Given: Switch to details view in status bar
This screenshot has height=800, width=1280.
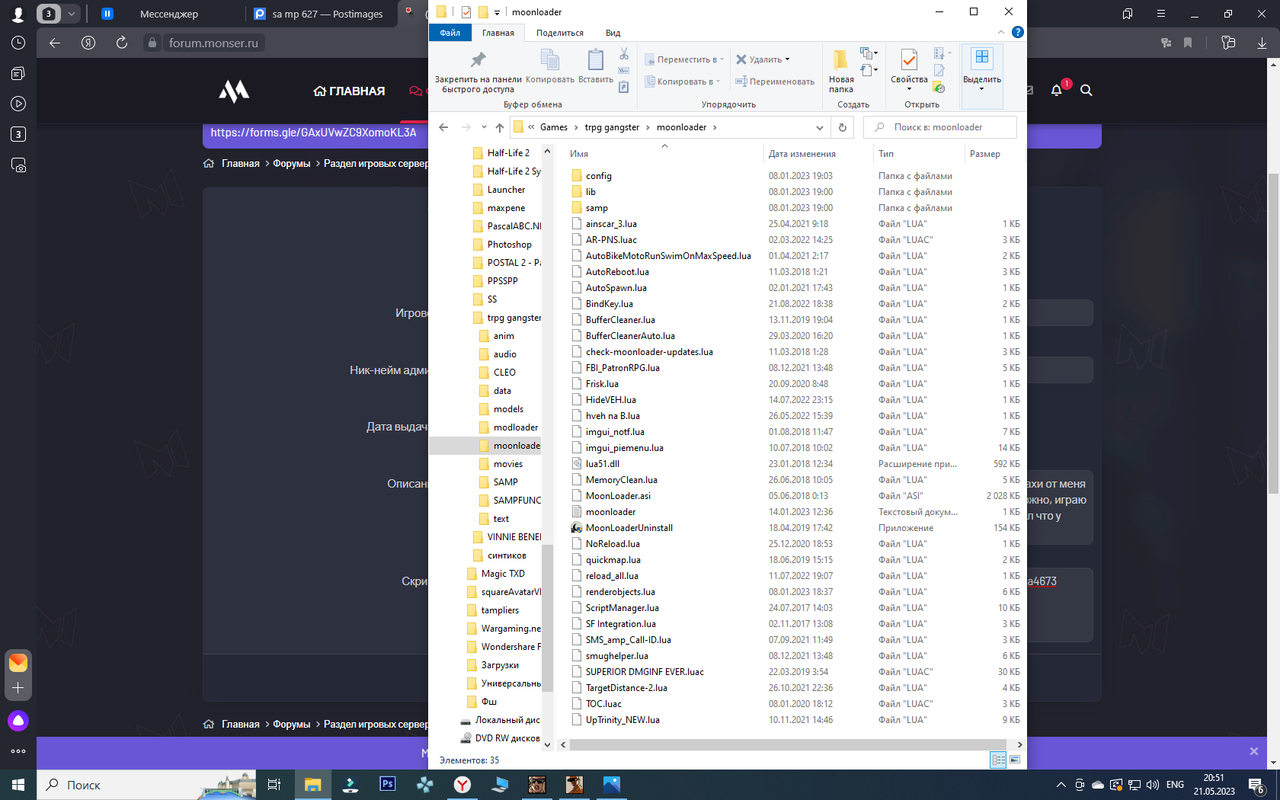Looking at the screenshot, I should [997, 760].
